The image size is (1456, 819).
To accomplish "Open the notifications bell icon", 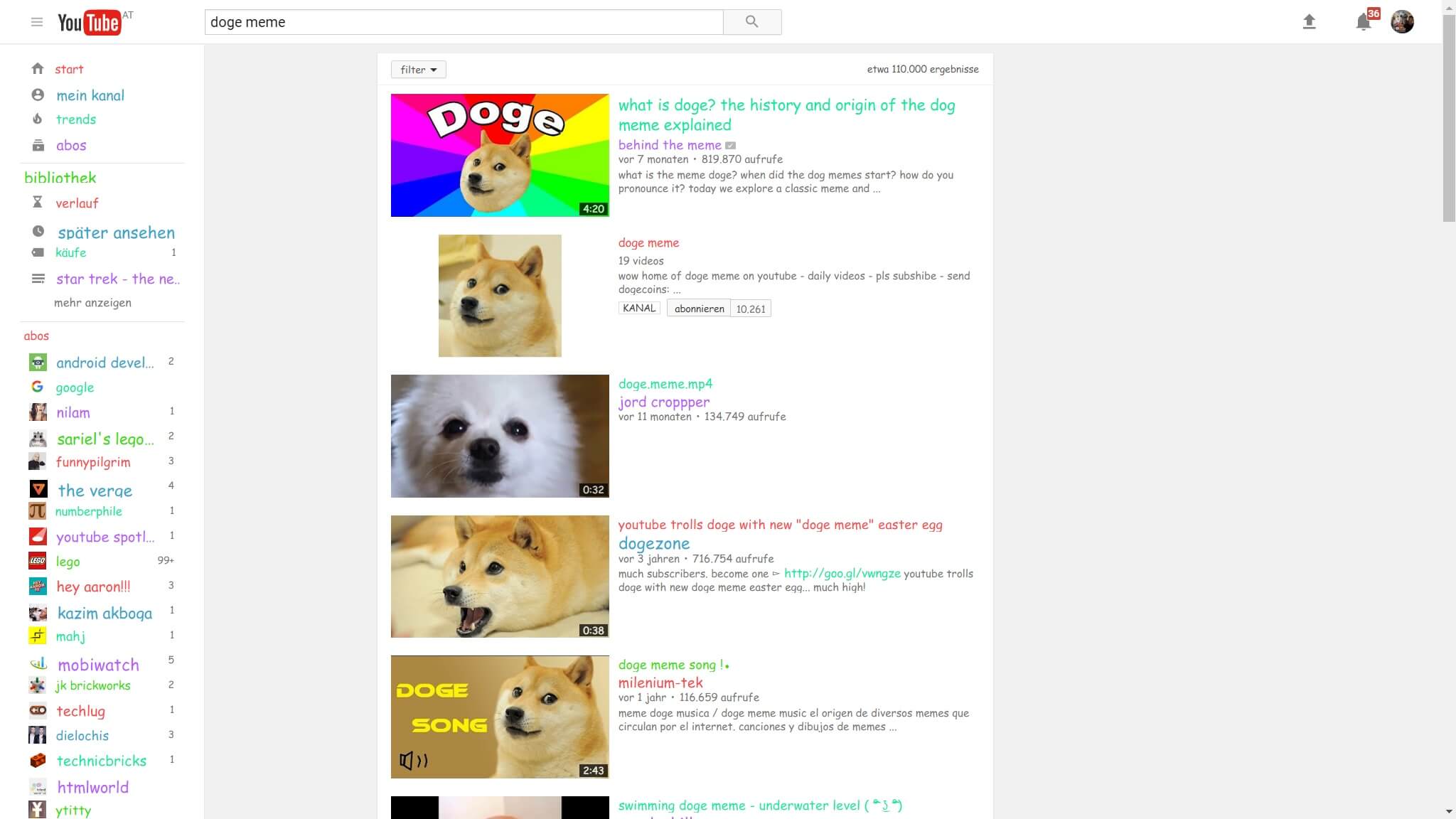I will click(x=1363, y=22).
